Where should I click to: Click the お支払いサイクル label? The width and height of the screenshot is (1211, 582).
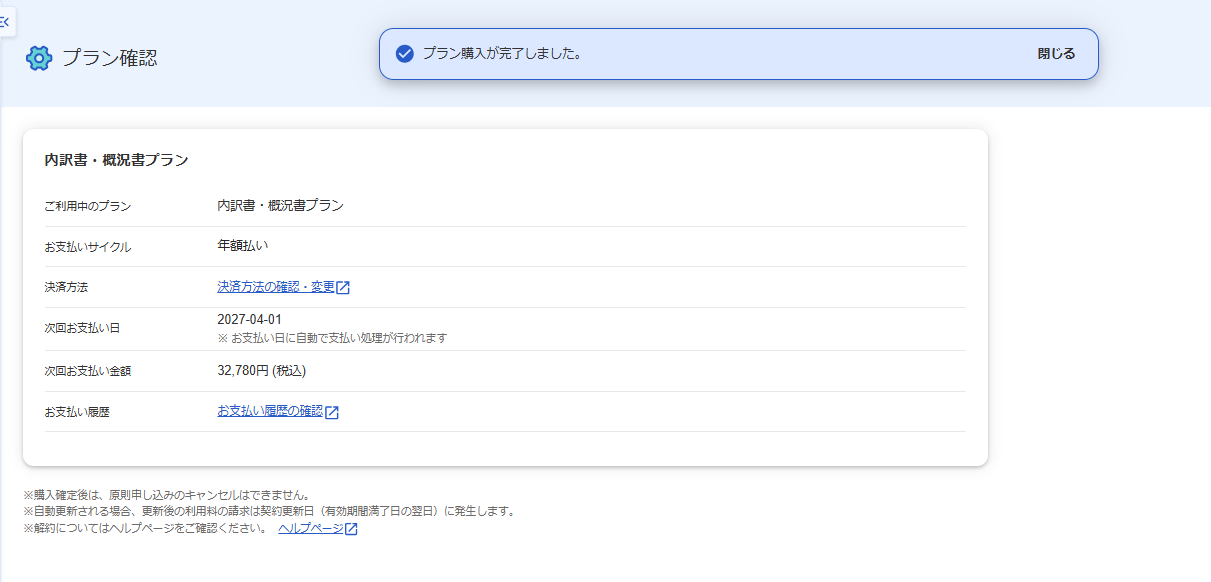pos(88,247)
